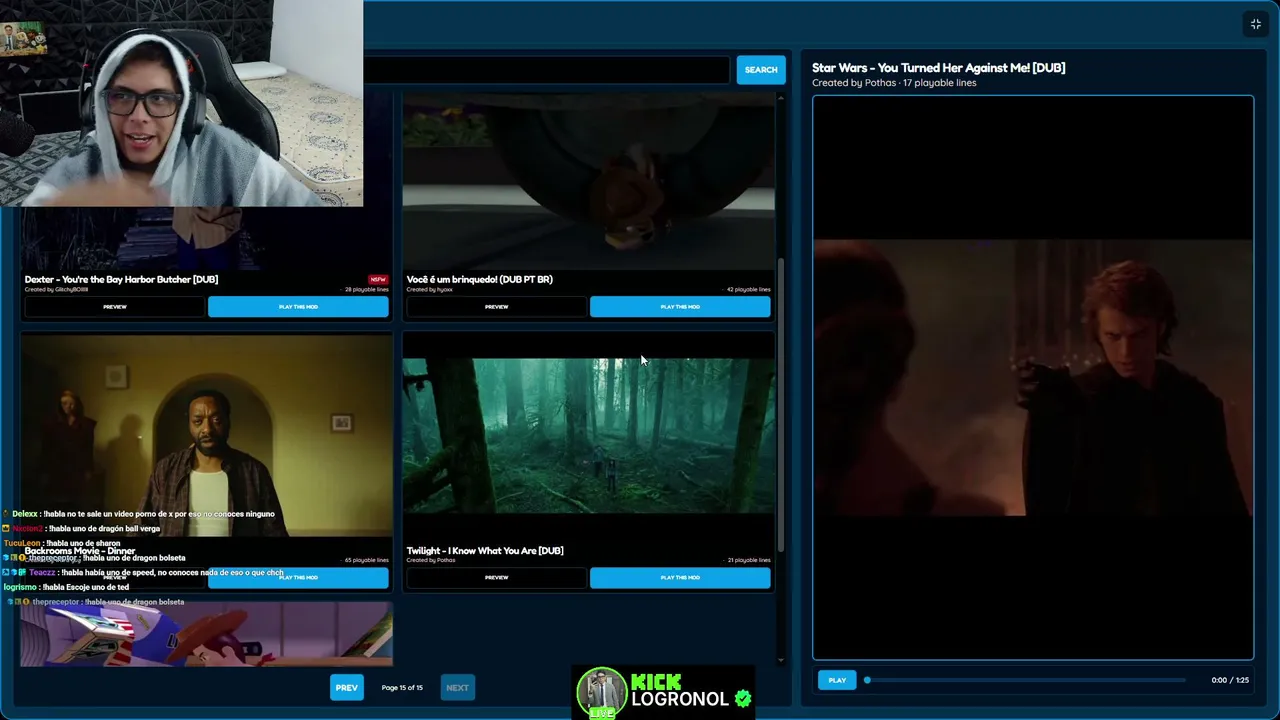1280x720 pixels.
Task: Play the Backrooms Movie Dinner mod
Action: [298, 578]
